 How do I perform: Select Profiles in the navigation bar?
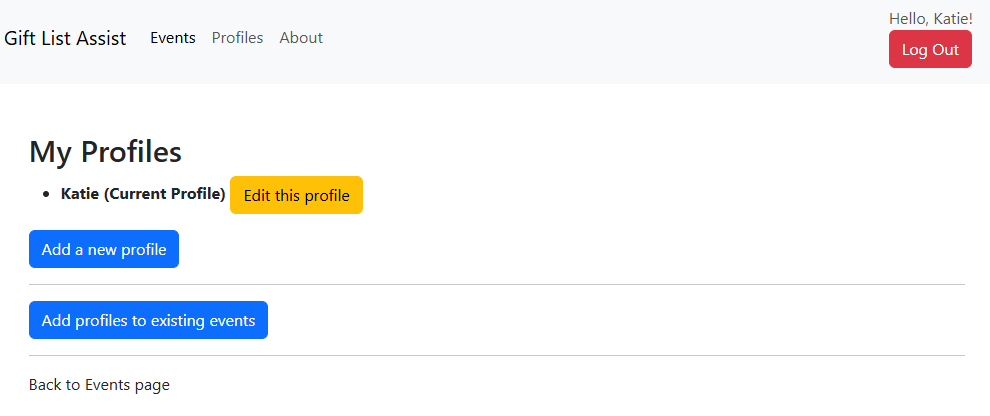[x=237, y=38]
